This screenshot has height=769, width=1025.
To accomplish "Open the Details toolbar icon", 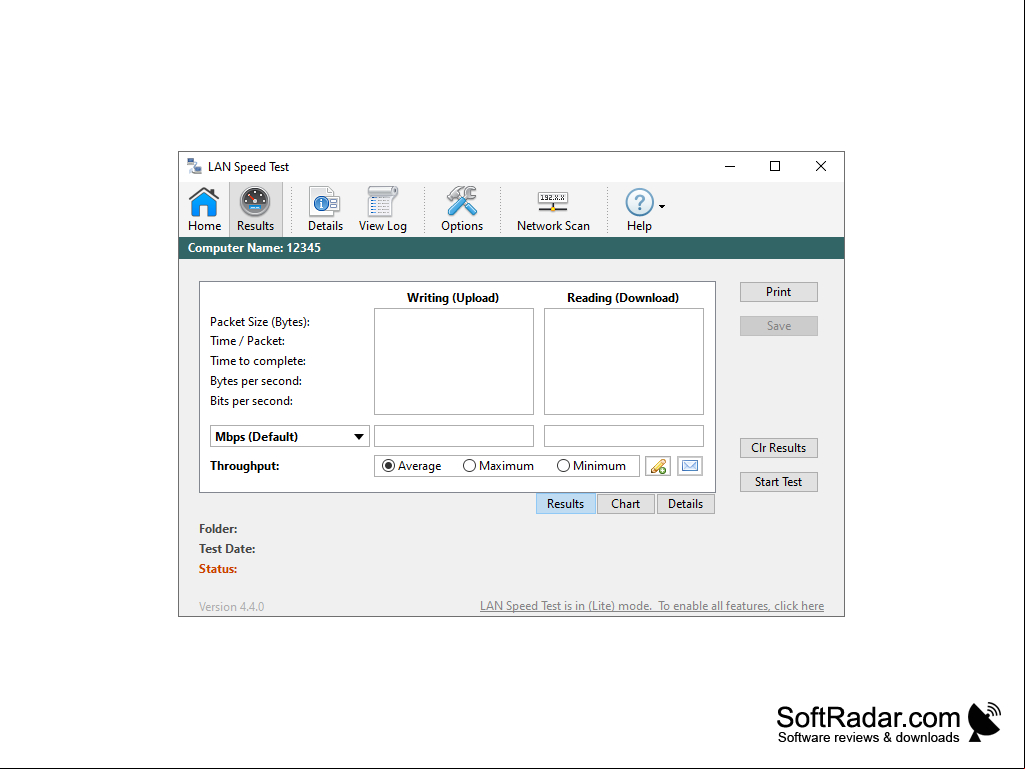I will click(x=325, y=209).
